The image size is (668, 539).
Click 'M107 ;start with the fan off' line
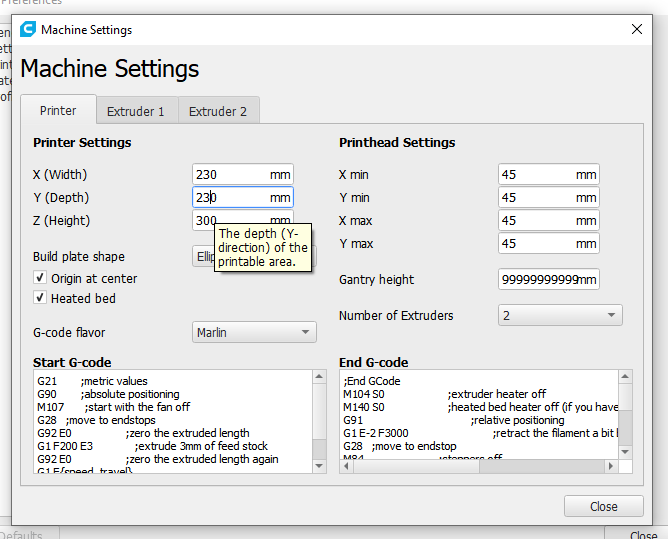[x=113, y=407]
